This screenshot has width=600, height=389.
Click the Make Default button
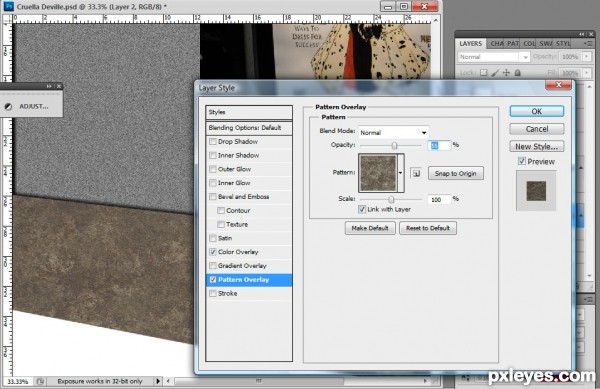pos(370,228)
